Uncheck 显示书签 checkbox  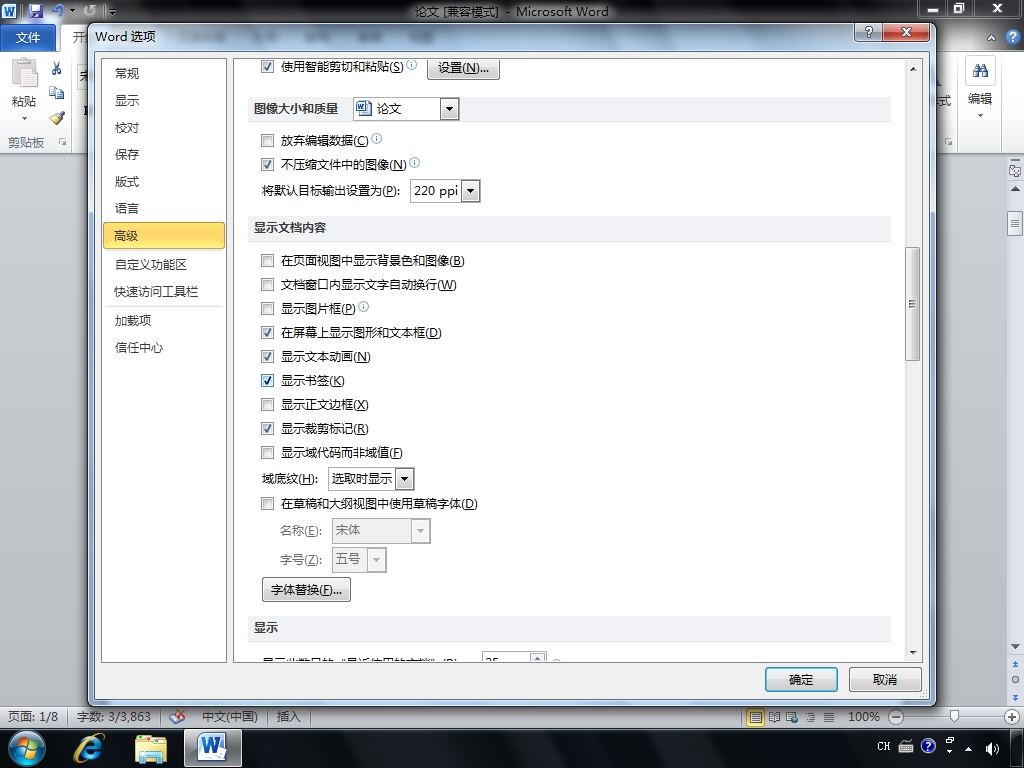tap(267, 380)
